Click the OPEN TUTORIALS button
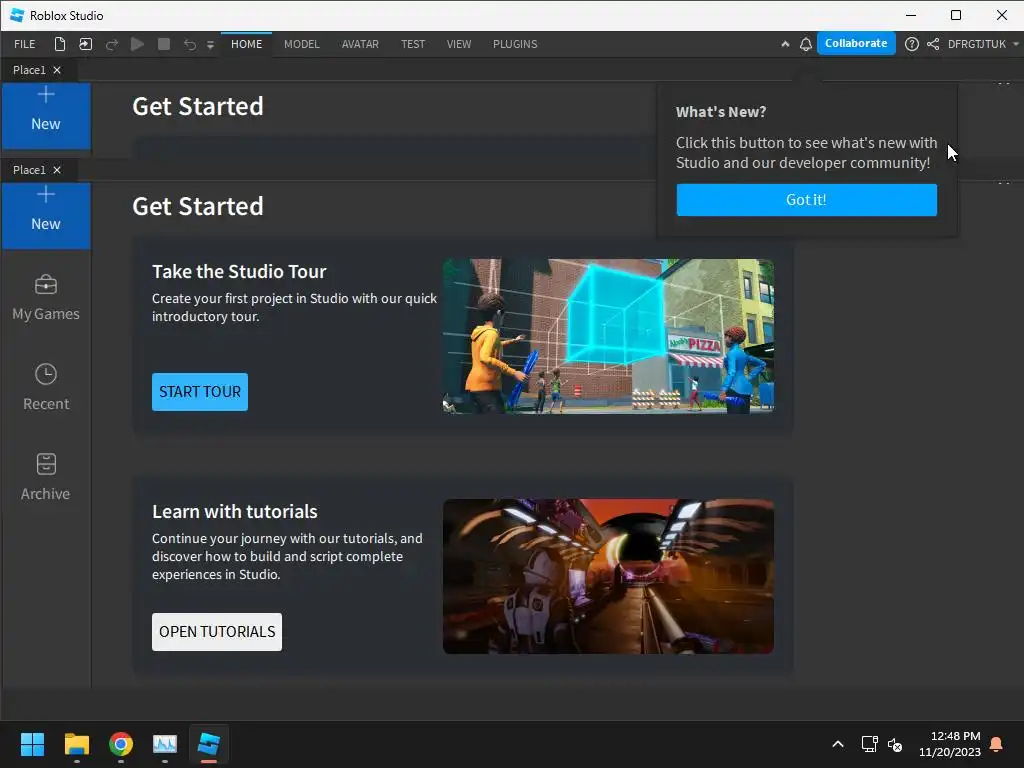Image resolution: width=1024 pixels, height=768 pixels. tap(217, 632)
